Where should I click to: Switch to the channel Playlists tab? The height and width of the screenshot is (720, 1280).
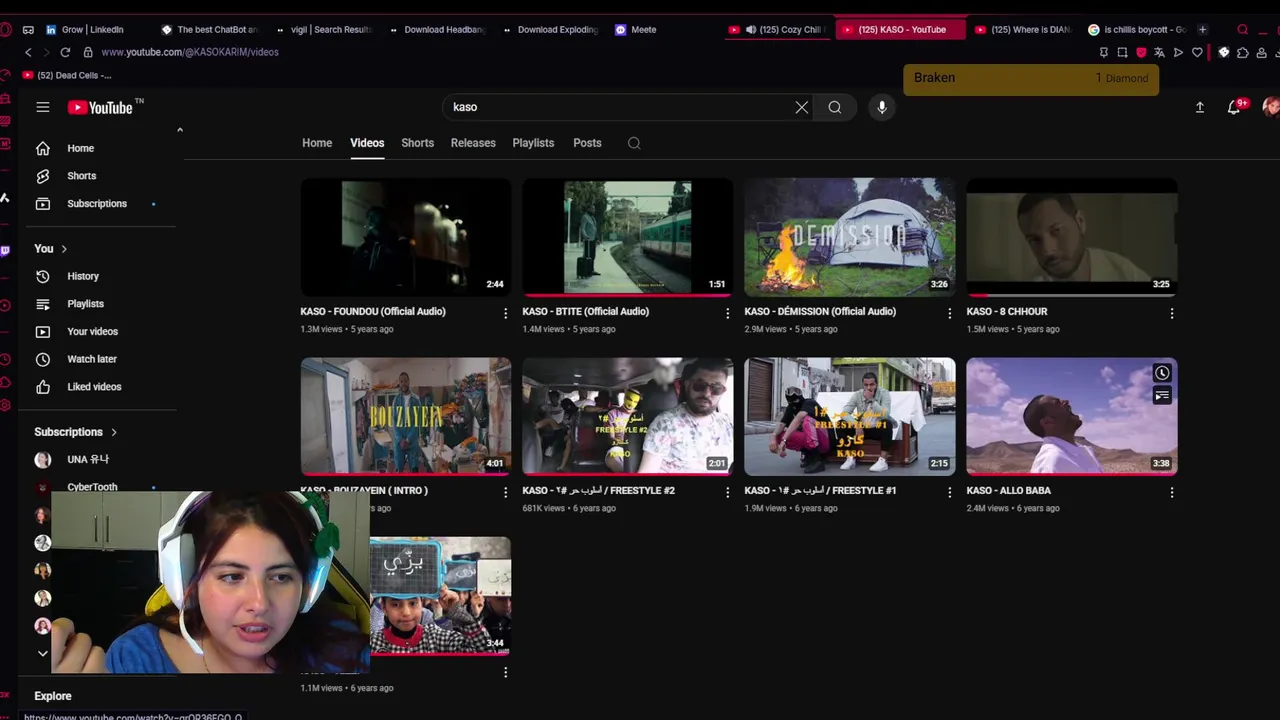[x=533, y=143]
